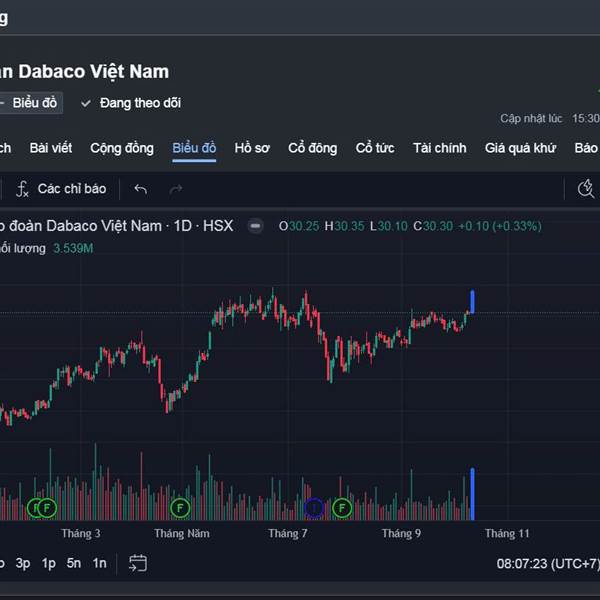Click the latest blue price candle
Screen dimensions: 600x600
click(x=473, y=302)
